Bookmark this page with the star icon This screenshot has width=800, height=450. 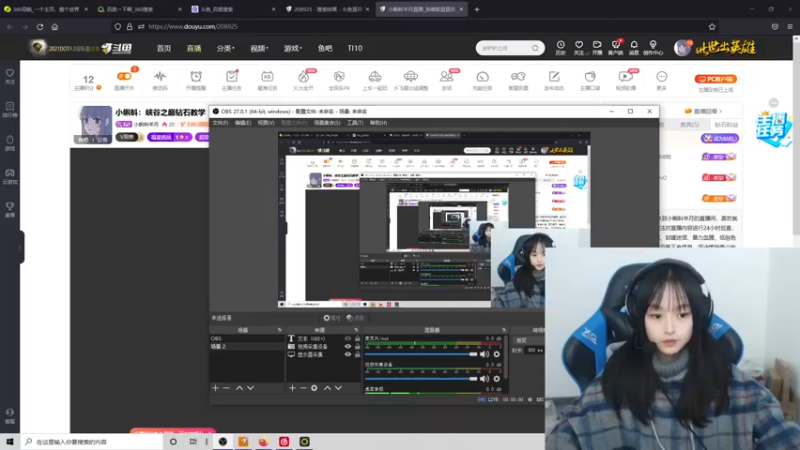[712, 27]
